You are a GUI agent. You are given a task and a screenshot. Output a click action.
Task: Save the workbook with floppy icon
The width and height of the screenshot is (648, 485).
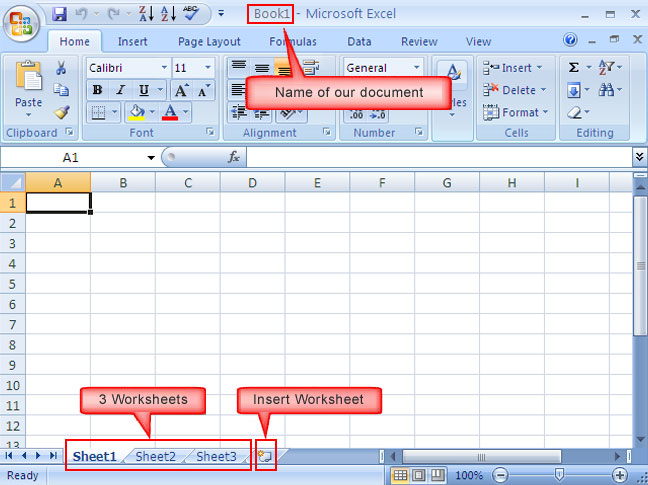tap(60, 14)
